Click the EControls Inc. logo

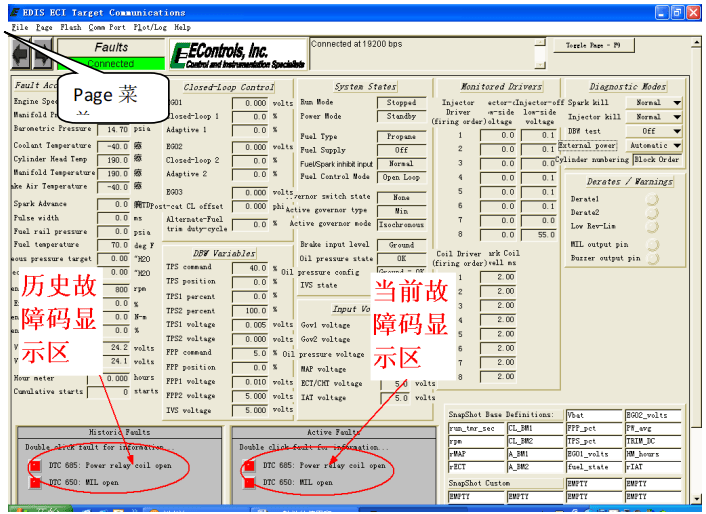(238, 55)
